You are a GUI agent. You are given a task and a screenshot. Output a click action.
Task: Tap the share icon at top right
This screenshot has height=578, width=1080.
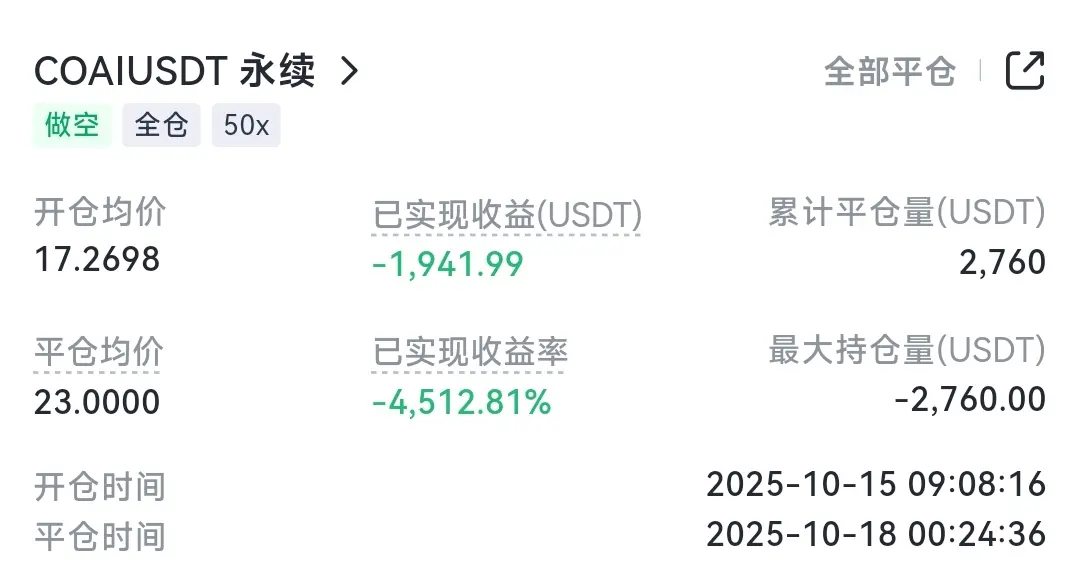[1024, 71]
